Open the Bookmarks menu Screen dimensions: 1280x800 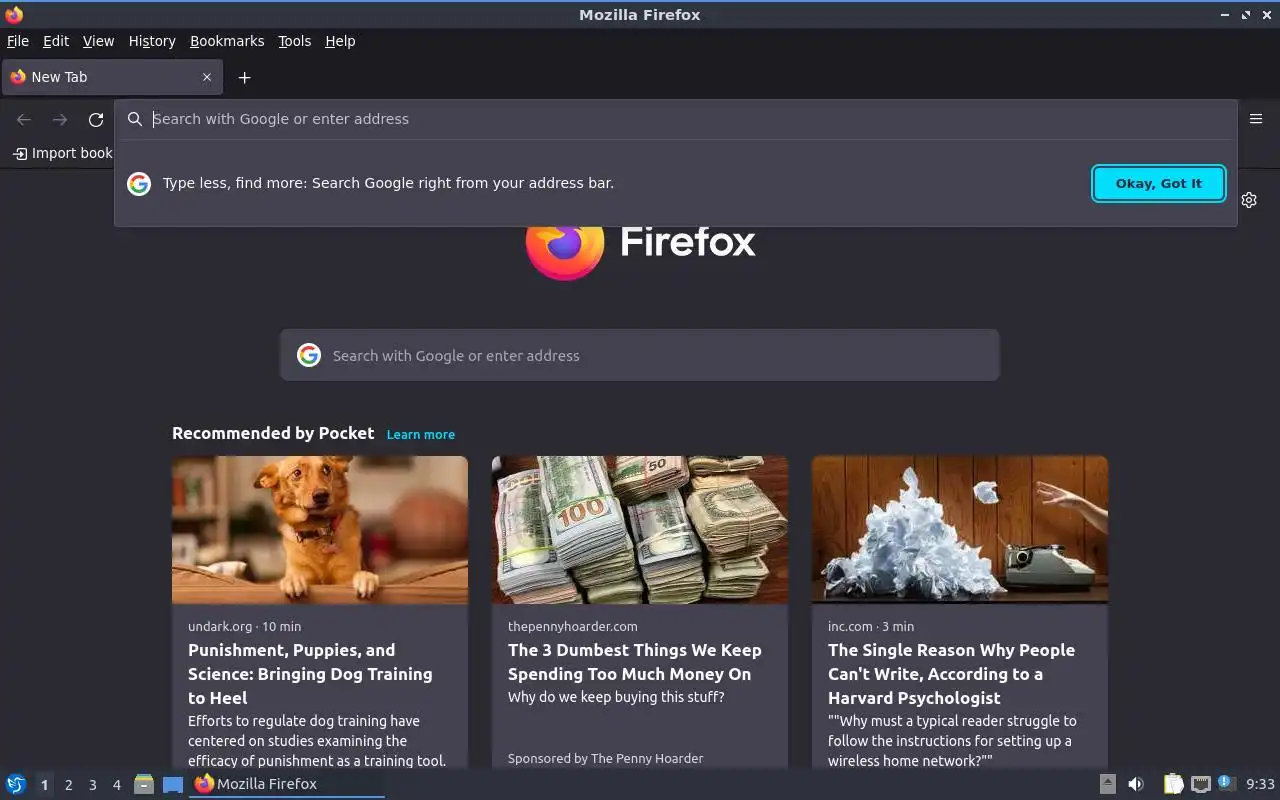coord(227,41)
